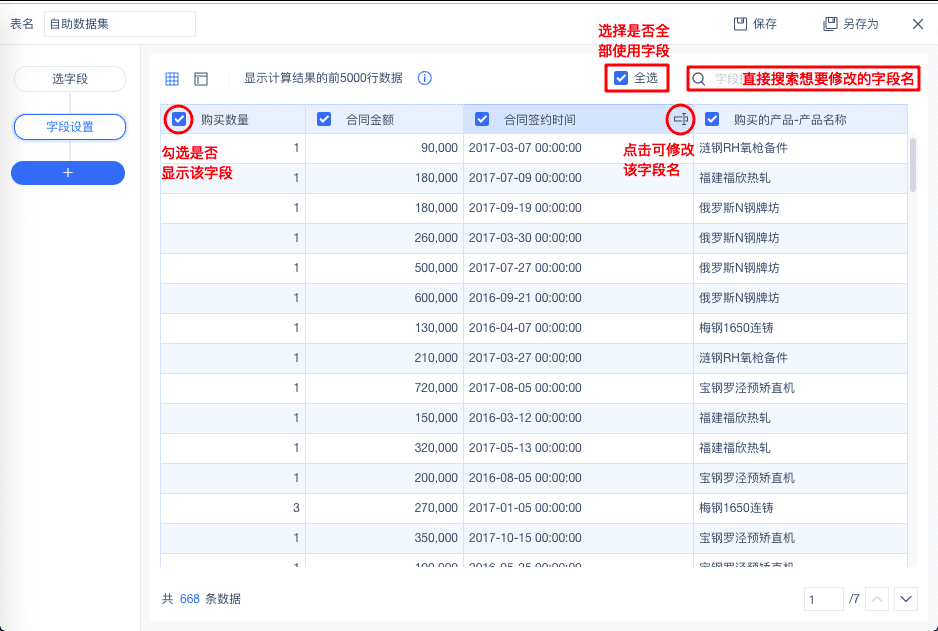Click the /7 total pages label
938x631 pixels.
click(854, 599)
